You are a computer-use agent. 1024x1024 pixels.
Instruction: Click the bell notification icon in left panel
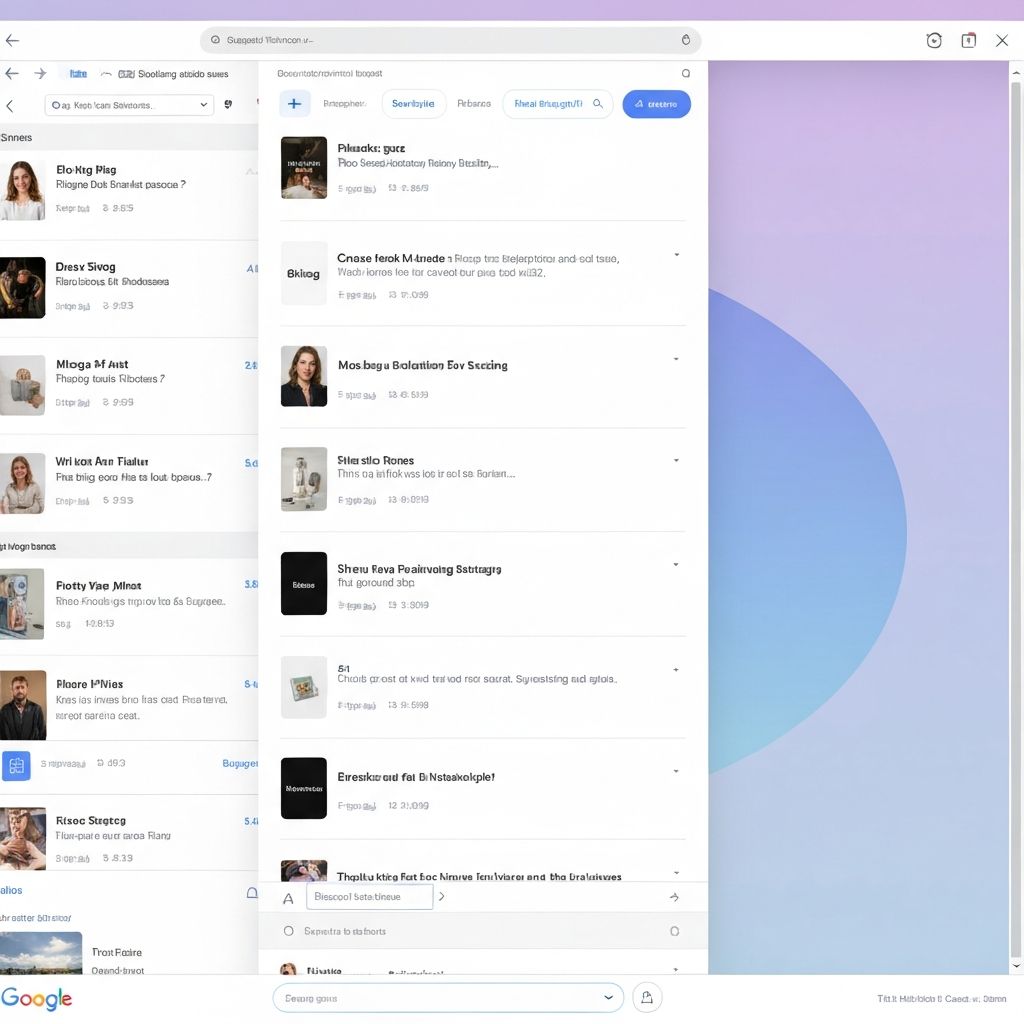[x=252, y=893]
